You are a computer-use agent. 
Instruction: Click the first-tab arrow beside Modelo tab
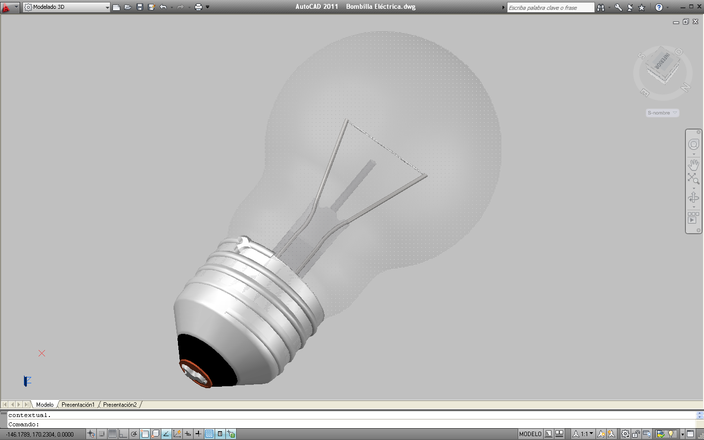[5, 405]
